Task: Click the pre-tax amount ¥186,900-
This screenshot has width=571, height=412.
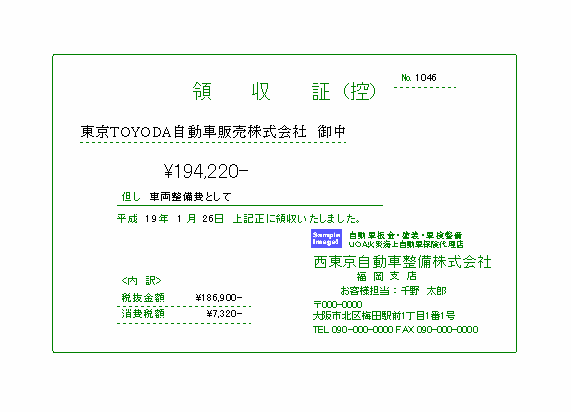Action: click(219, 298)
